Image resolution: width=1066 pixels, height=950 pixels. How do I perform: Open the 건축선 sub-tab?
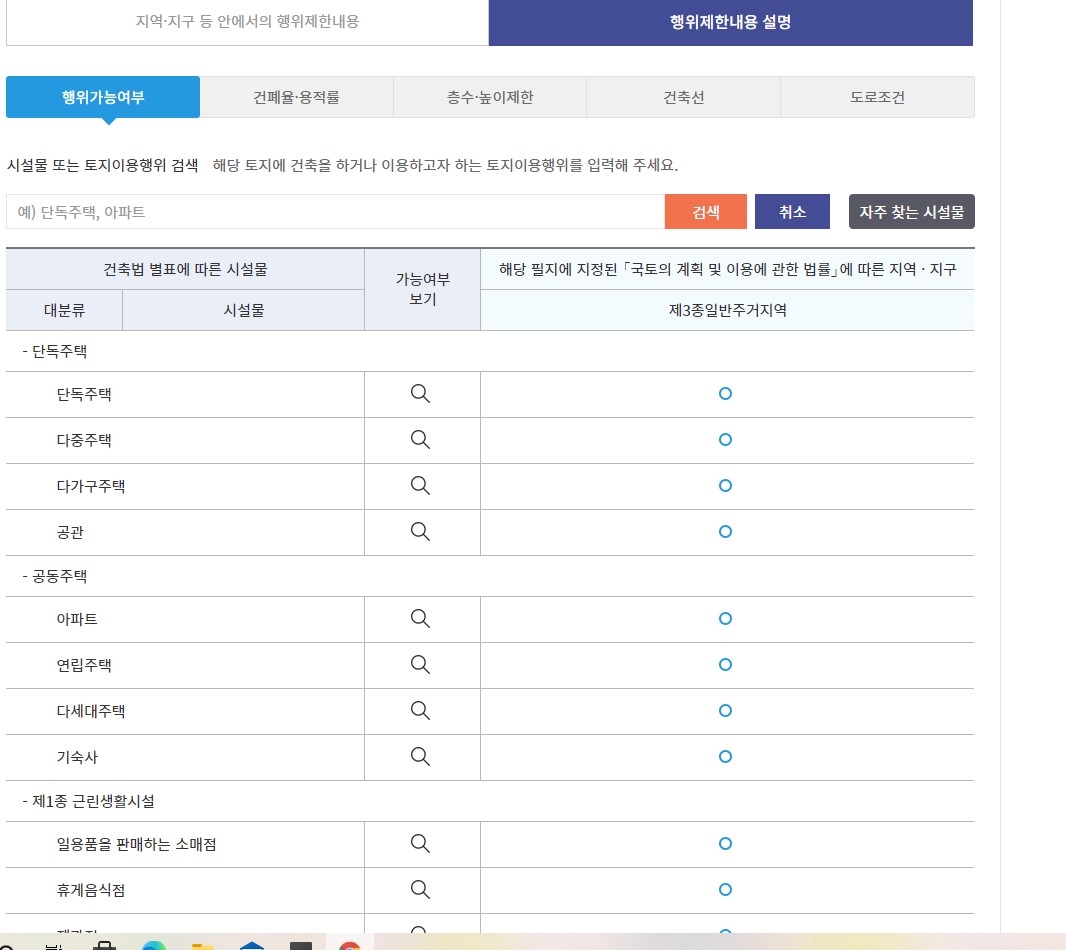684,97
